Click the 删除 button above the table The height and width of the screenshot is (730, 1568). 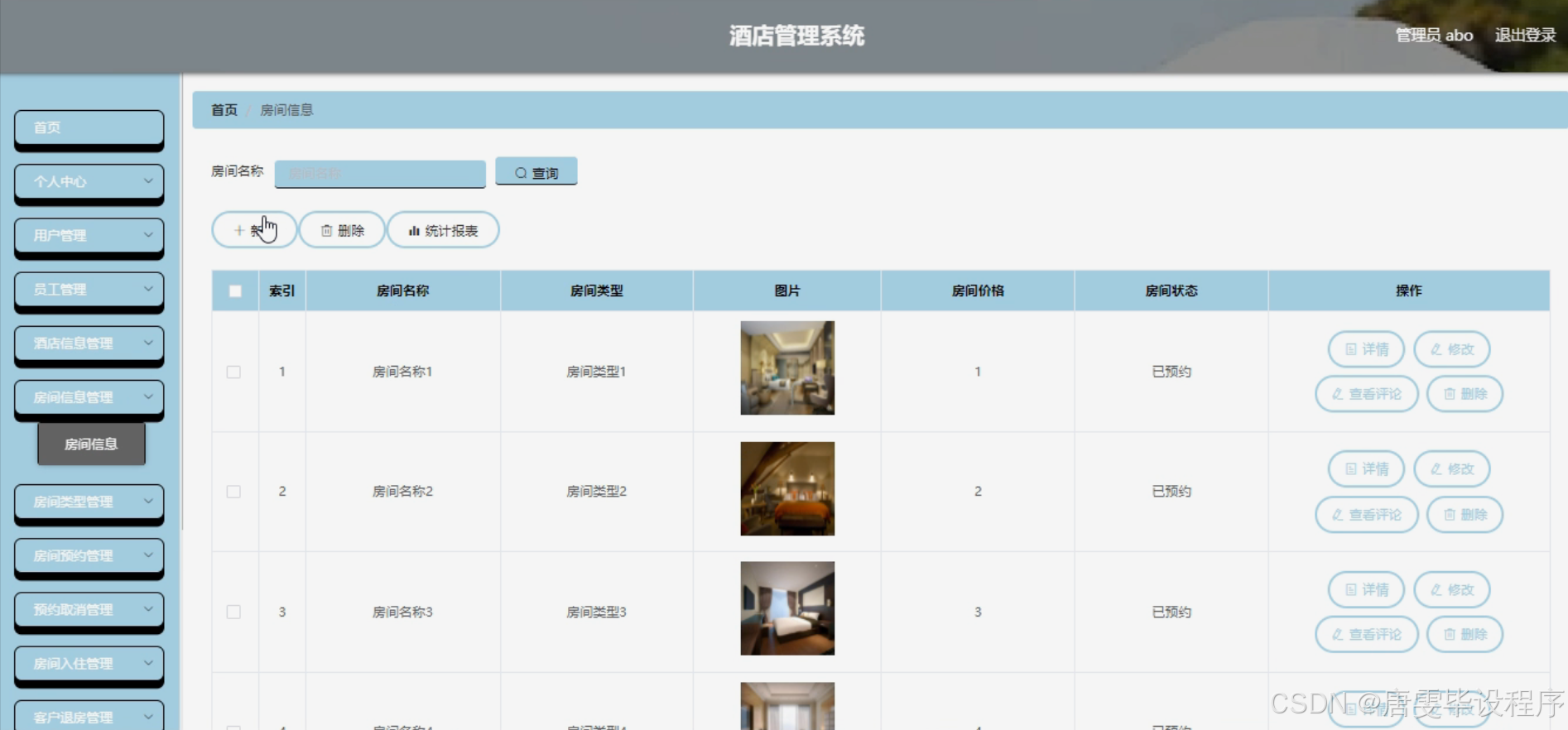342,230
